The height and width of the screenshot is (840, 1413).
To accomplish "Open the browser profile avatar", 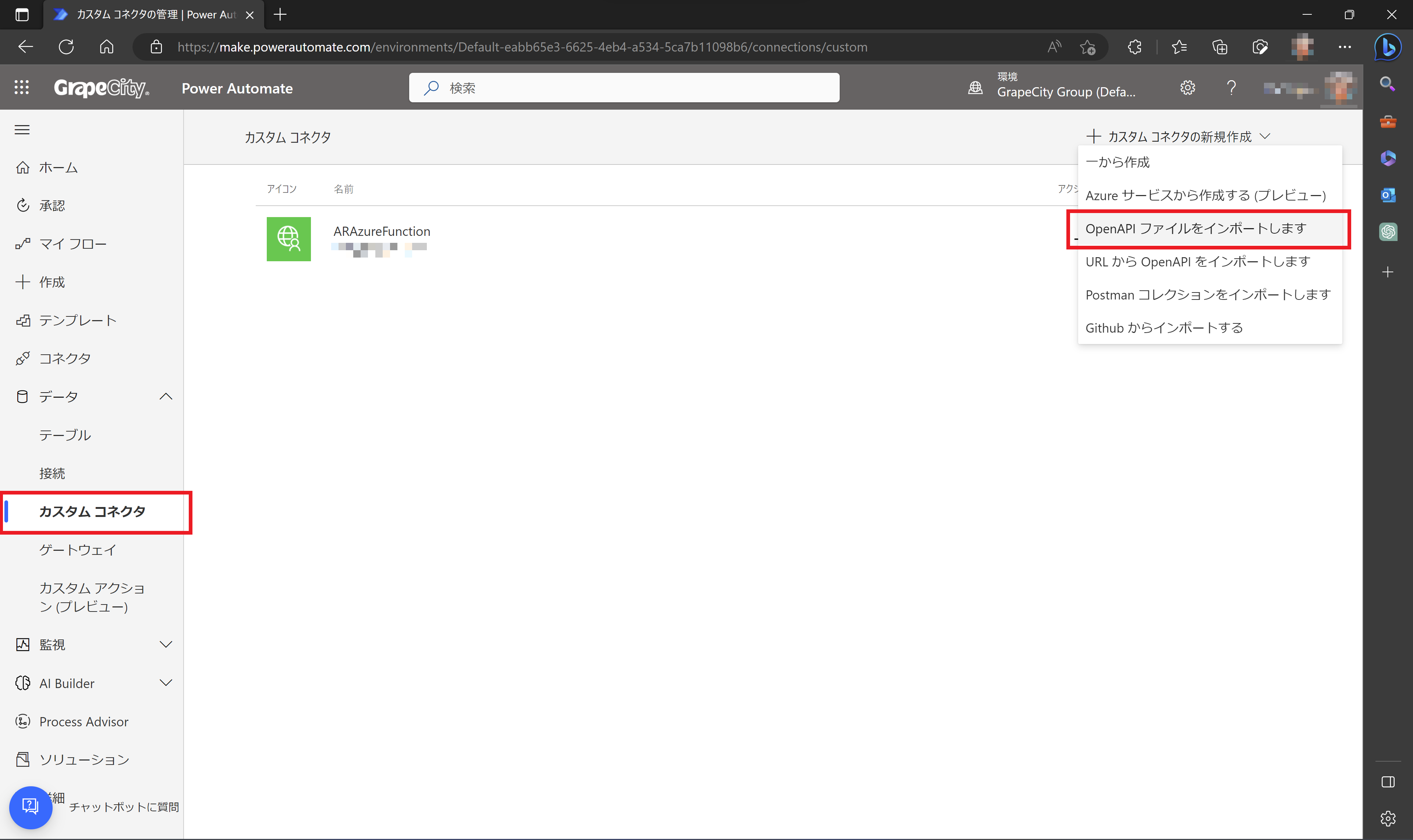I will coord(1302,47).
